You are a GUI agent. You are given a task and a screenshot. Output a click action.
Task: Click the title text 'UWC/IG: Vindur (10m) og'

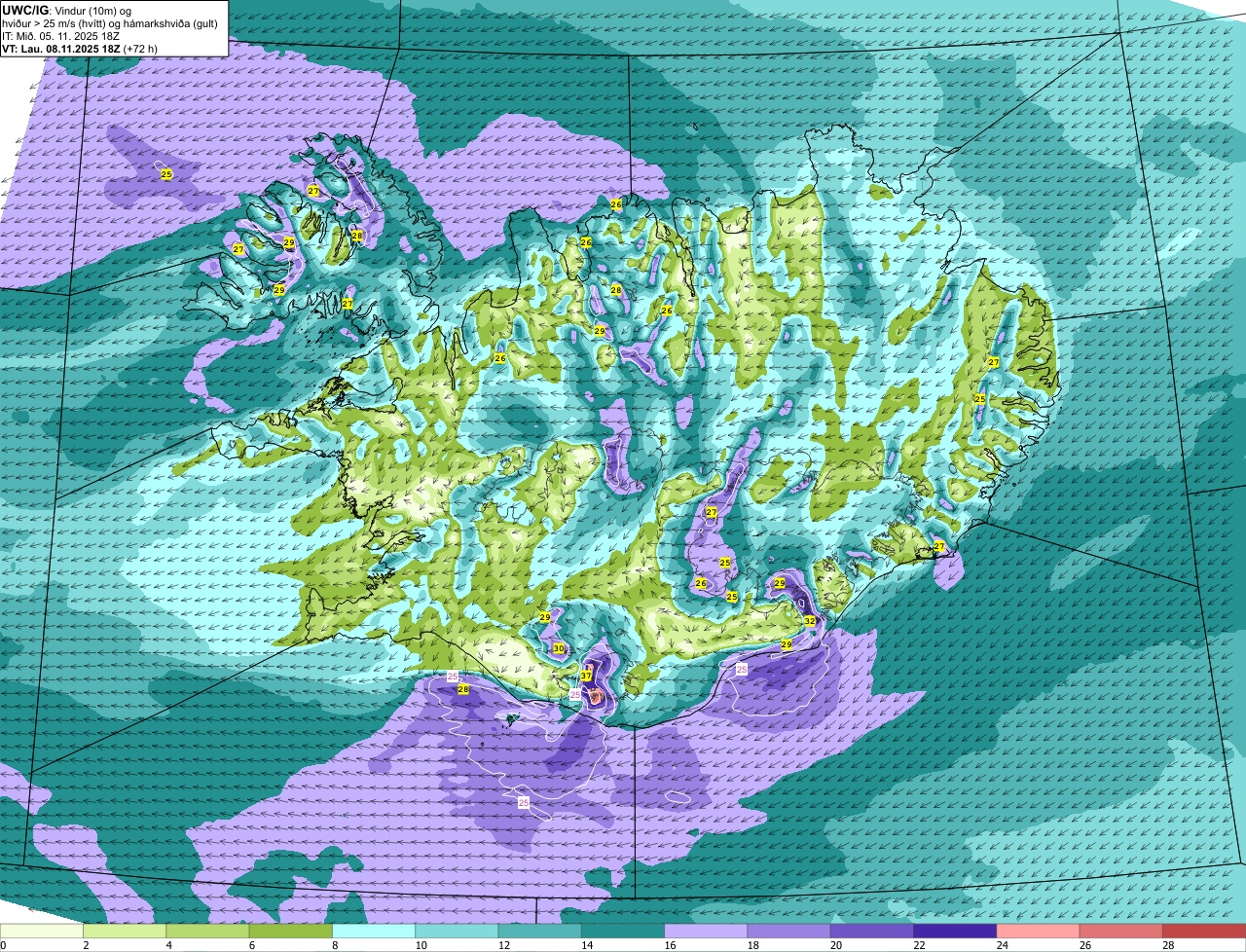click(x=66, y=10)
